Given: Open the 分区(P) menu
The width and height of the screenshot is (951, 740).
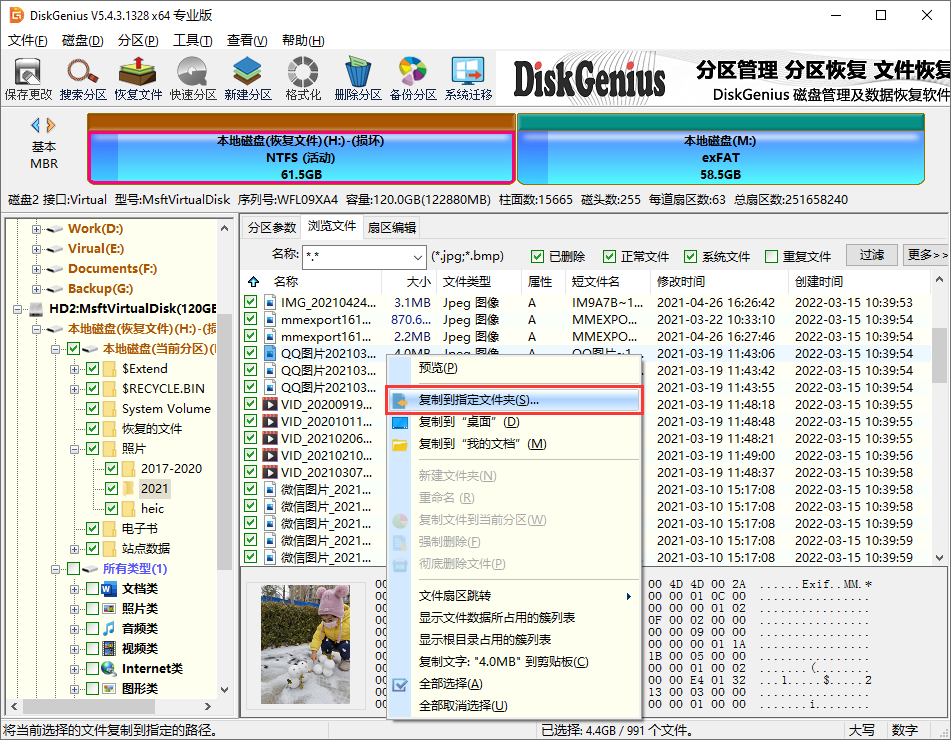Looking at the screenshot, I should [x=138, y=41].
